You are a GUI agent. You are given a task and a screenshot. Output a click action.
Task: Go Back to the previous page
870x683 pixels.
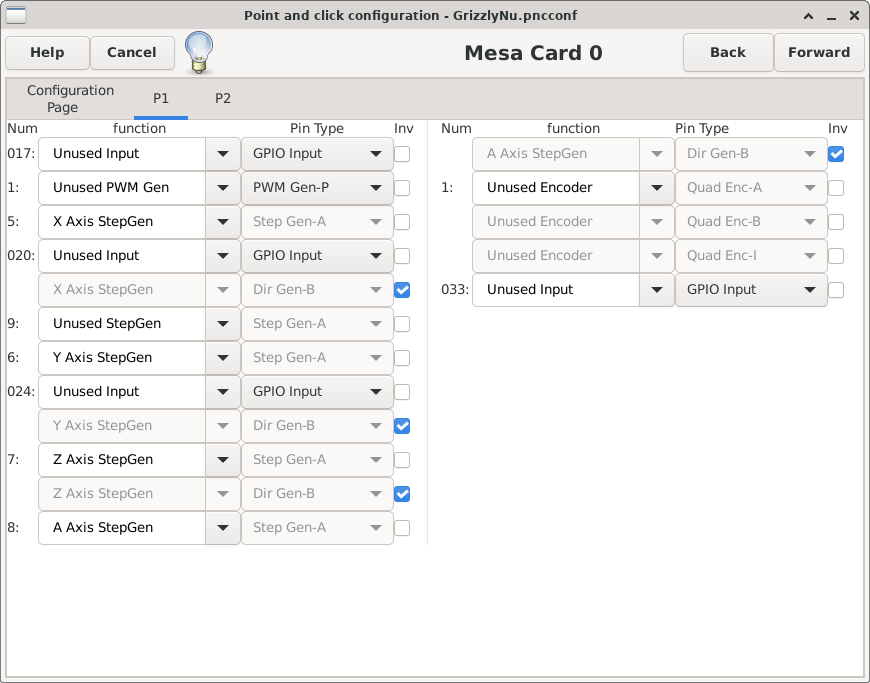click(728, 53)
